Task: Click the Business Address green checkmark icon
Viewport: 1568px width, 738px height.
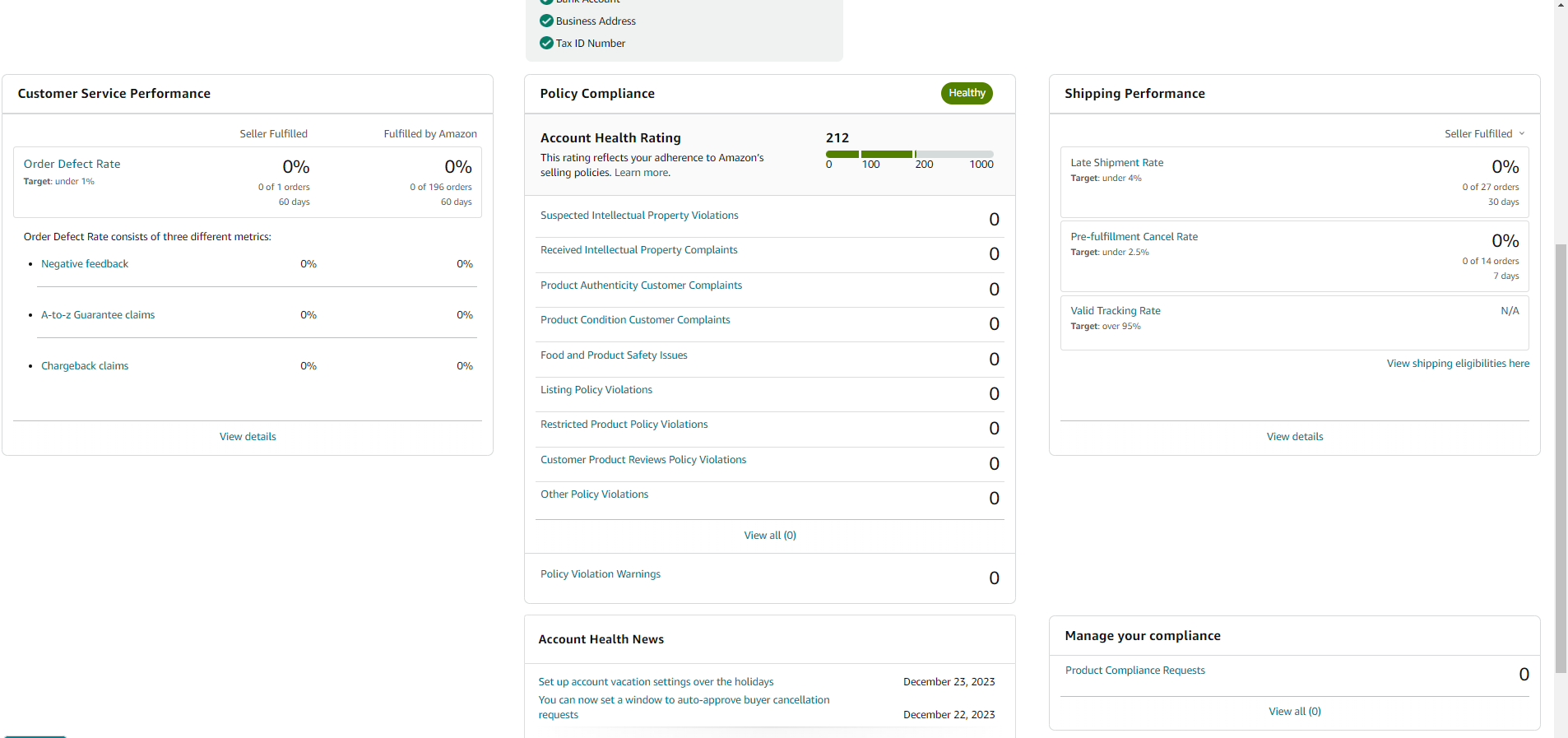Action: click(x=546, y=21)
